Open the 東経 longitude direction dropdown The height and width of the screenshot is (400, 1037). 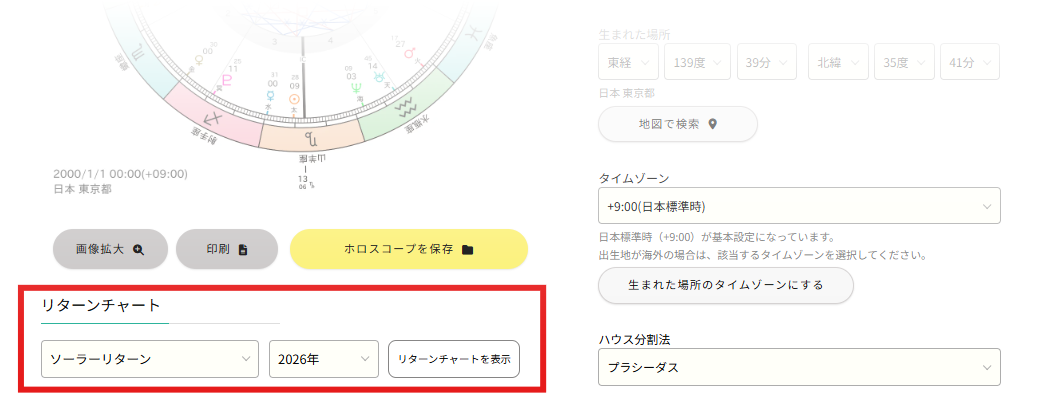[628, 62]
